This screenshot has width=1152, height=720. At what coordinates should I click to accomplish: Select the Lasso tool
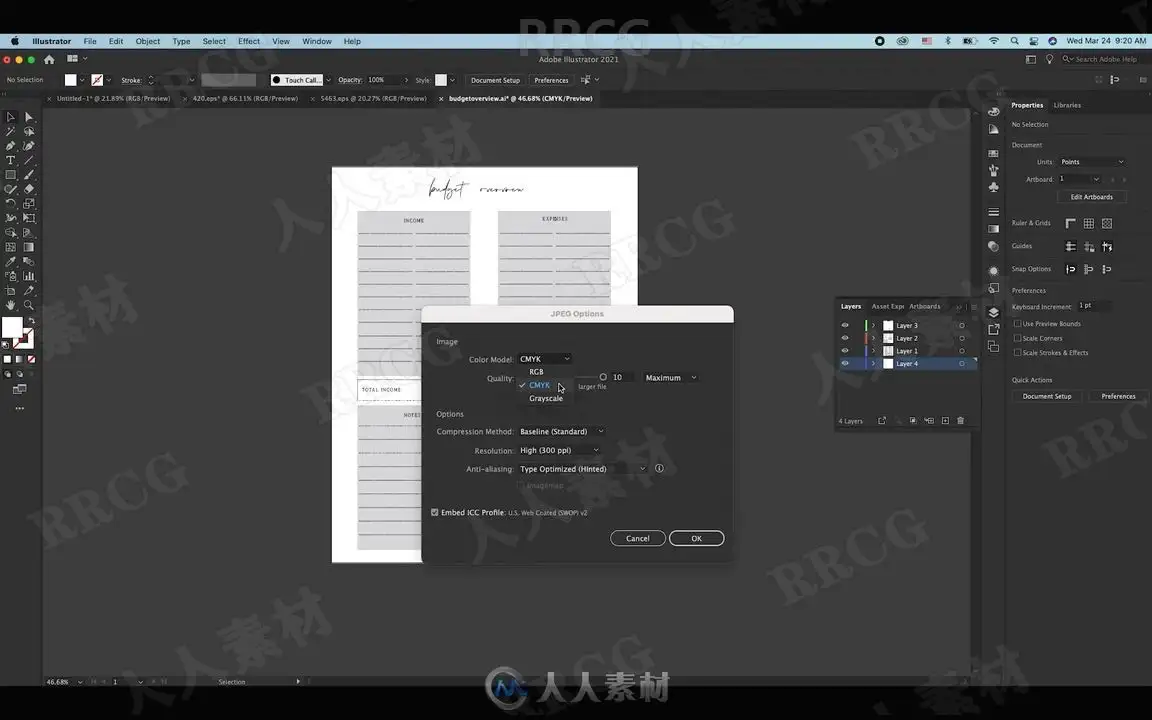[29, 132]
